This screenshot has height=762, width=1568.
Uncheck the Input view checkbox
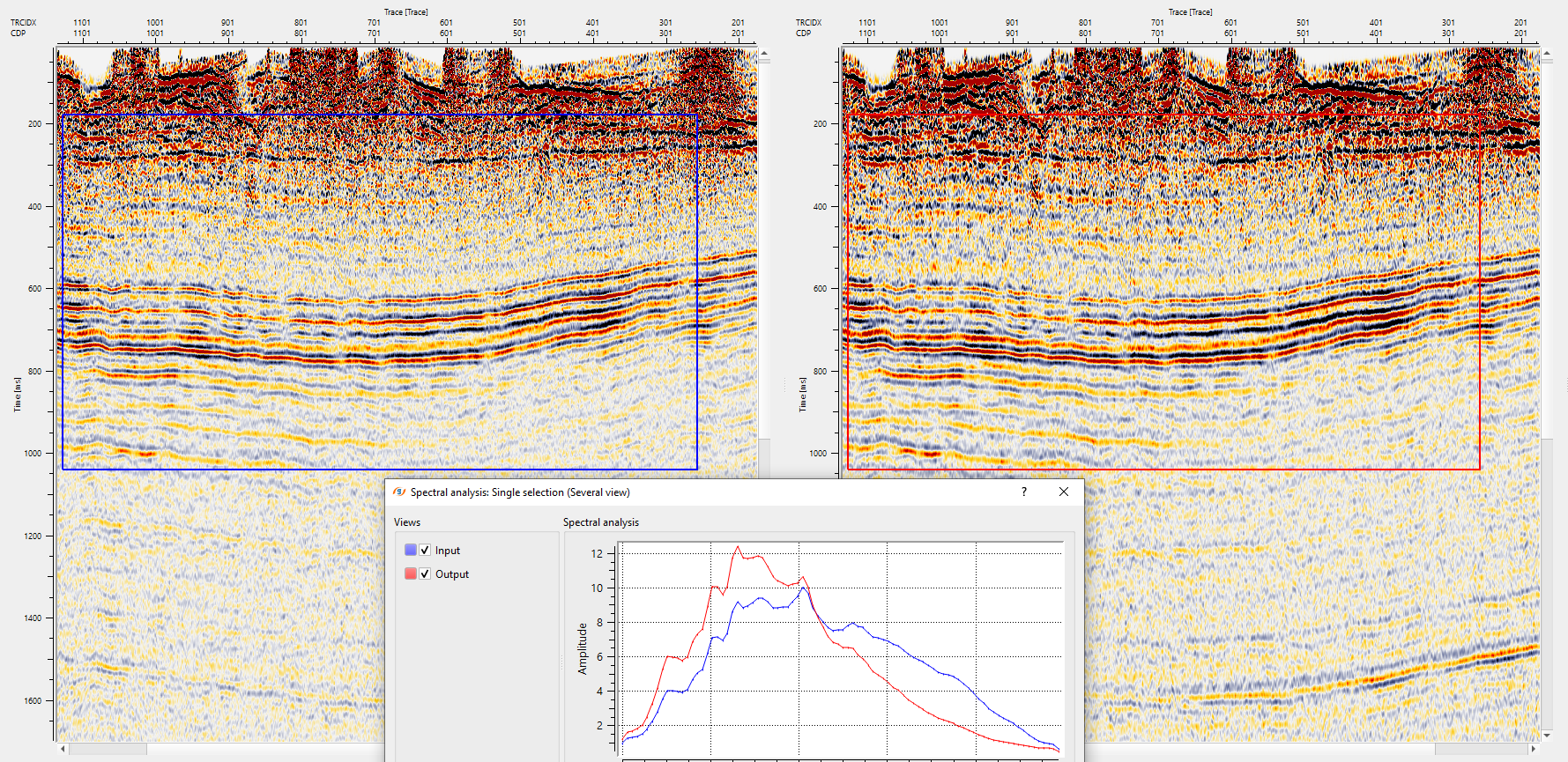pos(425,550)
